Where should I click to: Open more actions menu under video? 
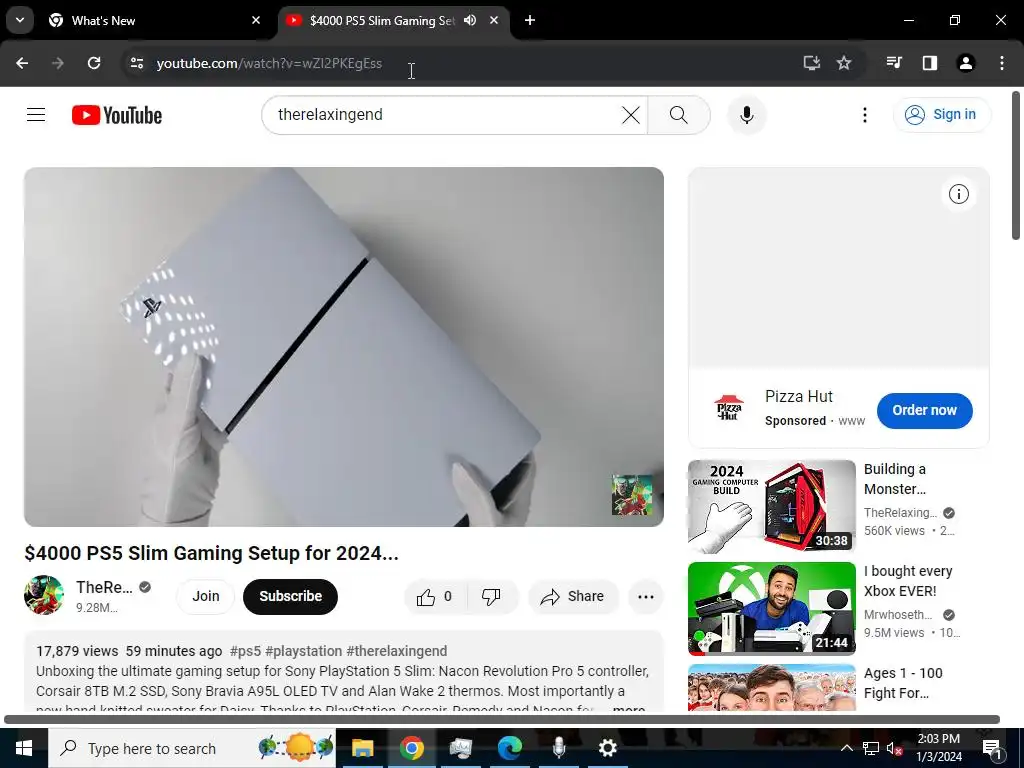pyautogui.click(x=645, y=596)
